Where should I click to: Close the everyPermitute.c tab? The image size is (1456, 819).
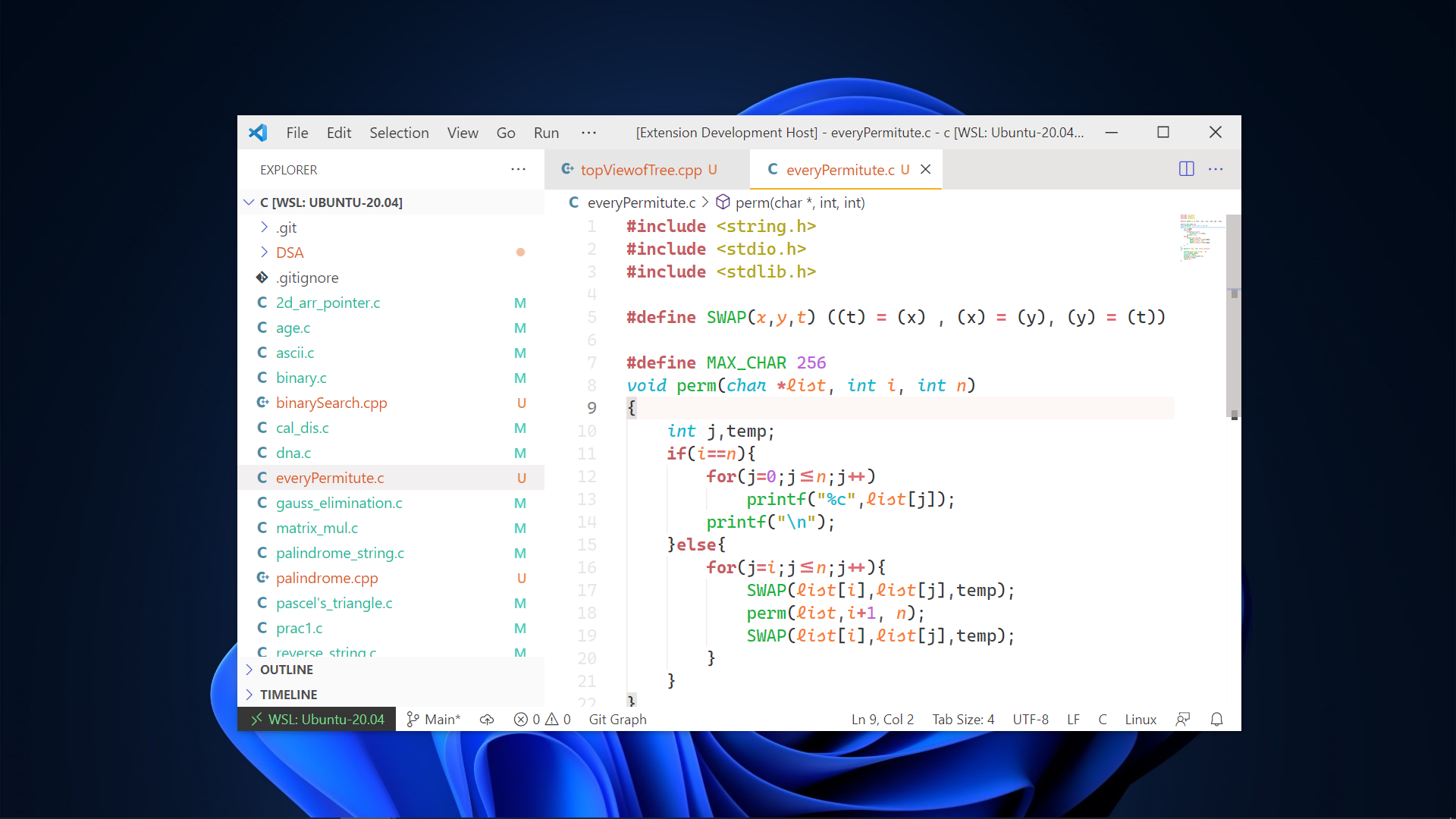pos(925,169)
